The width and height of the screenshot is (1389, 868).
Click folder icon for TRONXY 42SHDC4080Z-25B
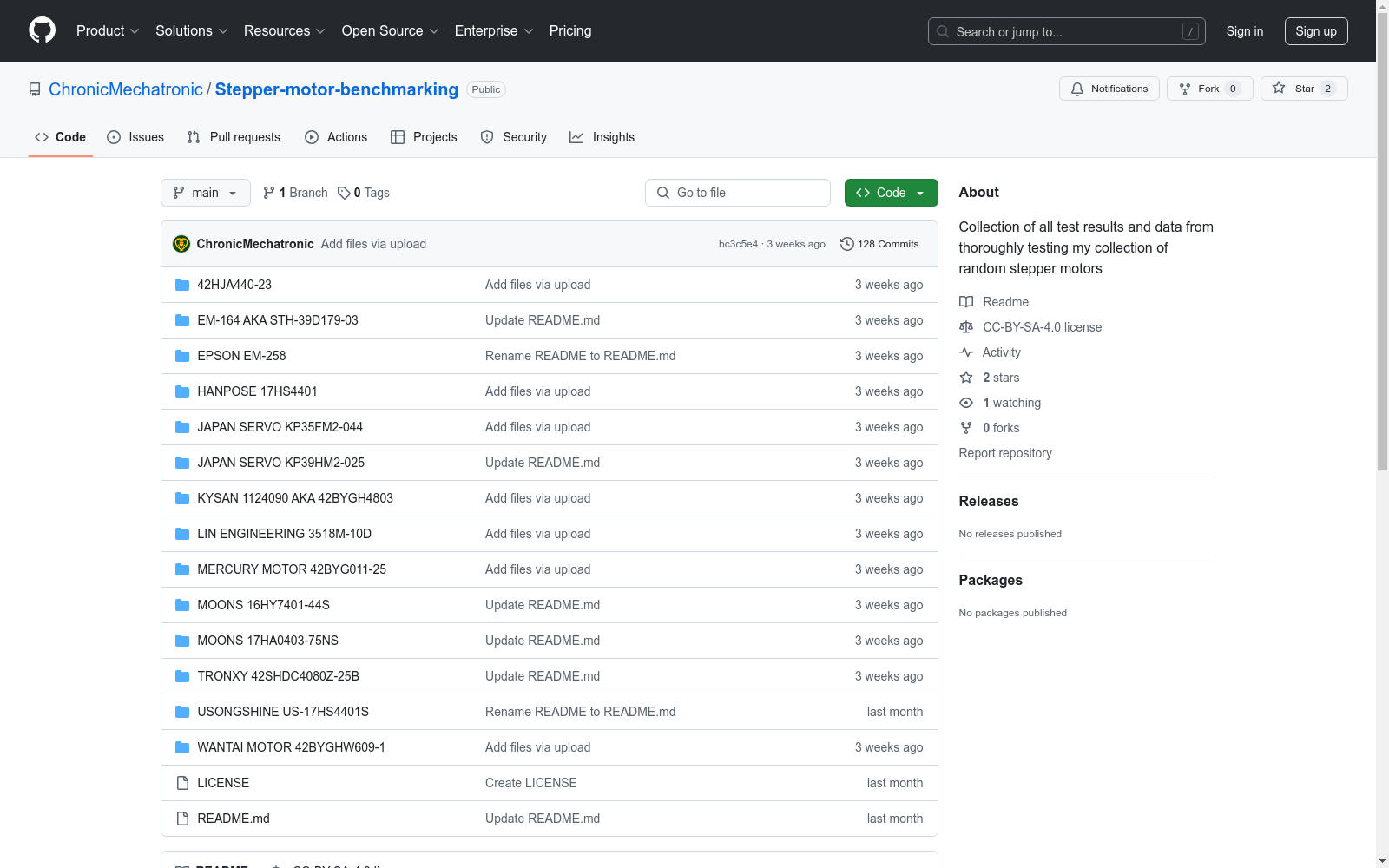(x=182, y=676)
